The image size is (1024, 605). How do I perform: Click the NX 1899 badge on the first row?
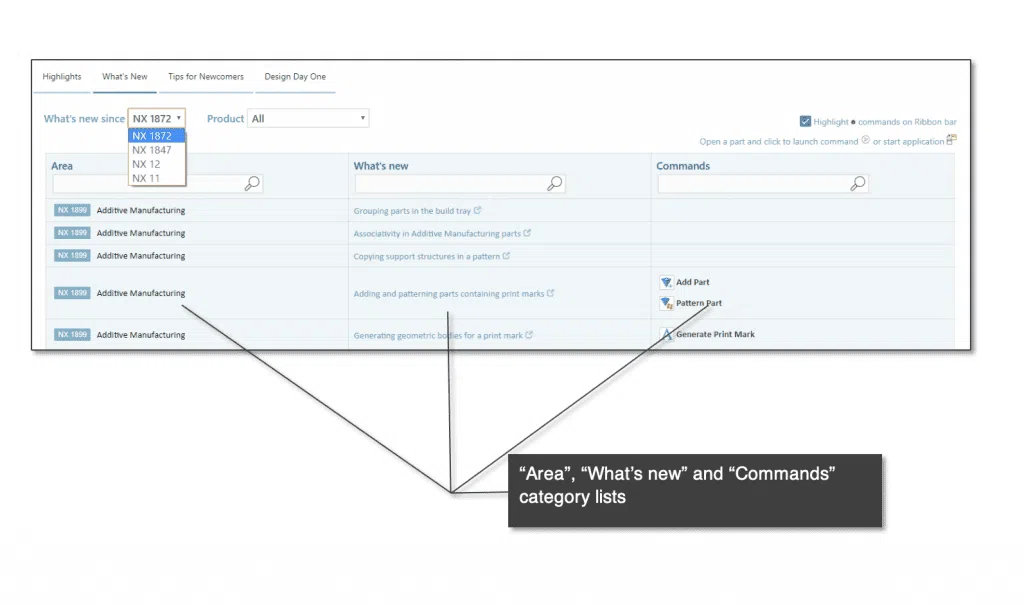click(x=70, y=210)
